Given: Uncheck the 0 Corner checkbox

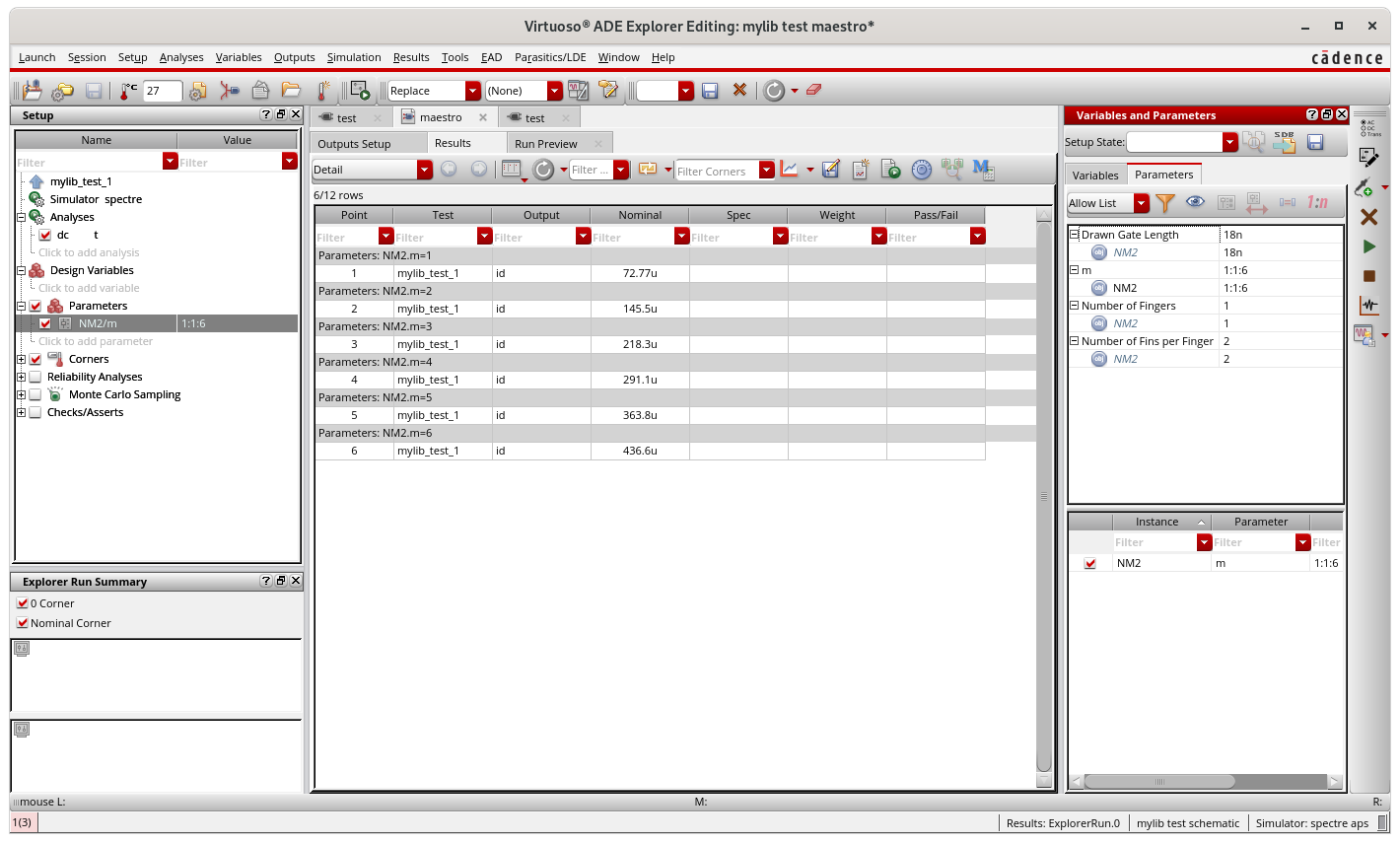Looking at the screenshot, I should 22,603.
